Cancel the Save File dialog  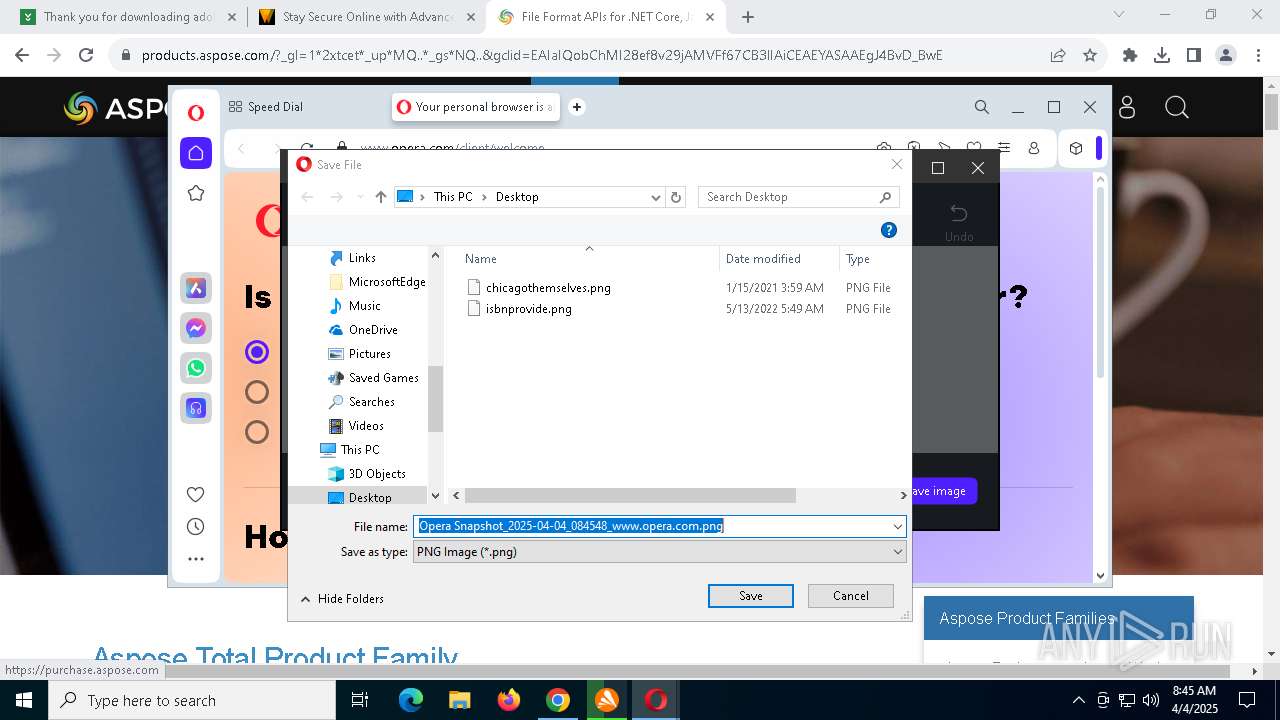[x=851, y=596]
